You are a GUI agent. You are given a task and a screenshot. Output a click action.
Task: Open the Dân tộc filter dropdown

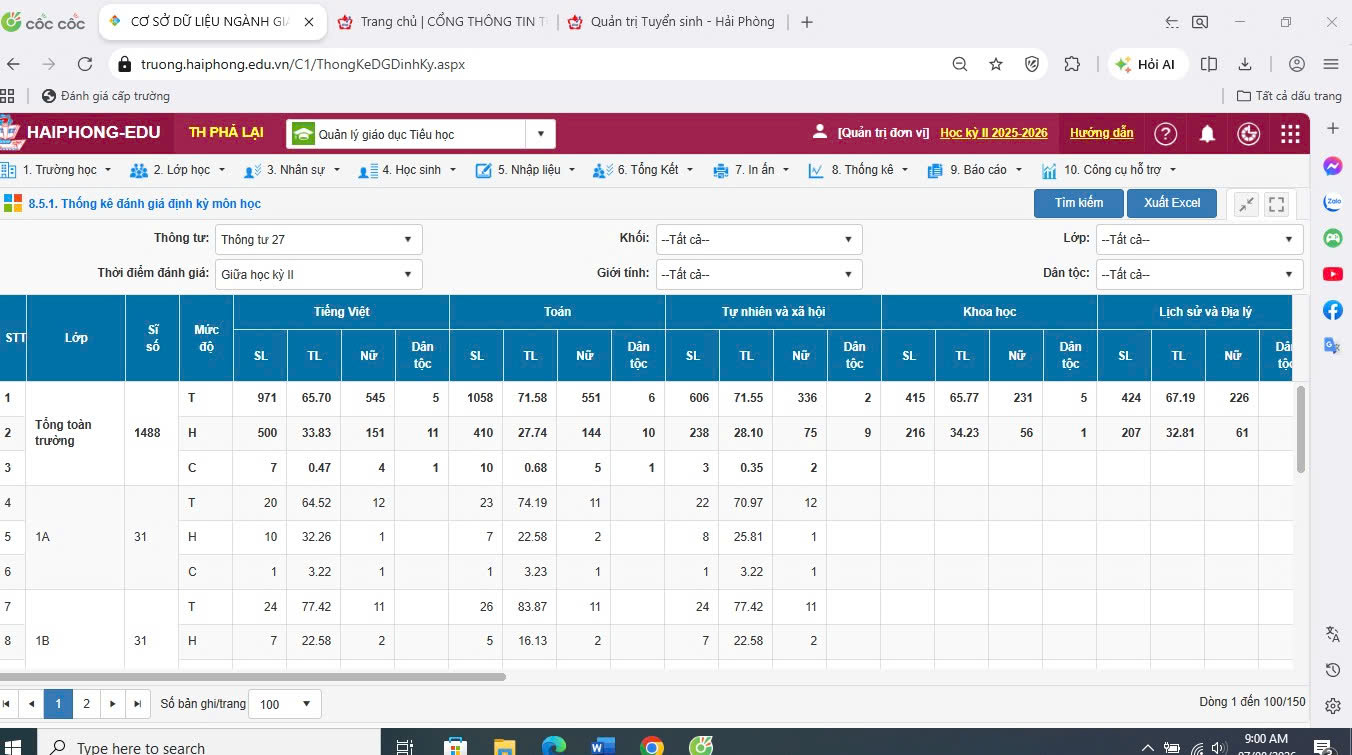[1199, 274]
